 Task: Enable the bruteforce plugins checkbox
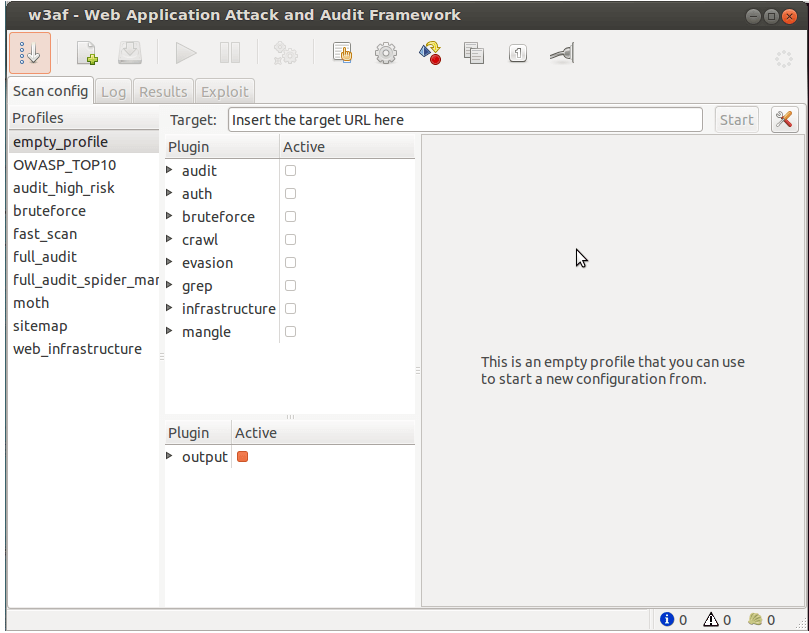point(290,216)
